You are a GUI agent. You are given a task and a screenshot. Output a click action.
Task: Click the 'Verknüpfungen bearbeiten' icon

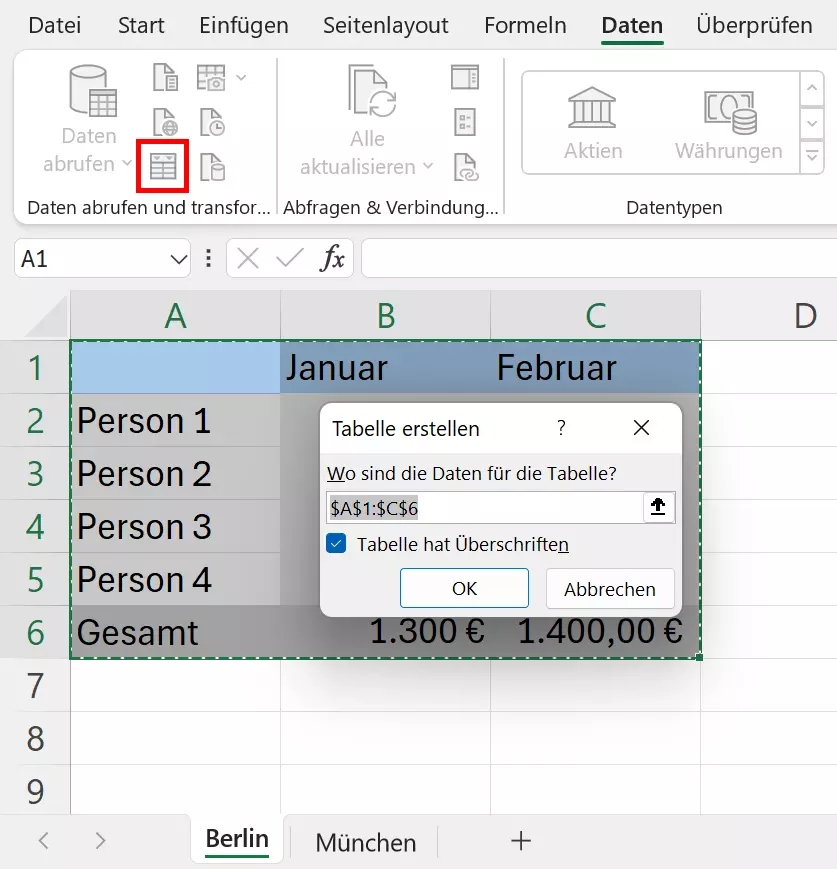pos(464,166)
